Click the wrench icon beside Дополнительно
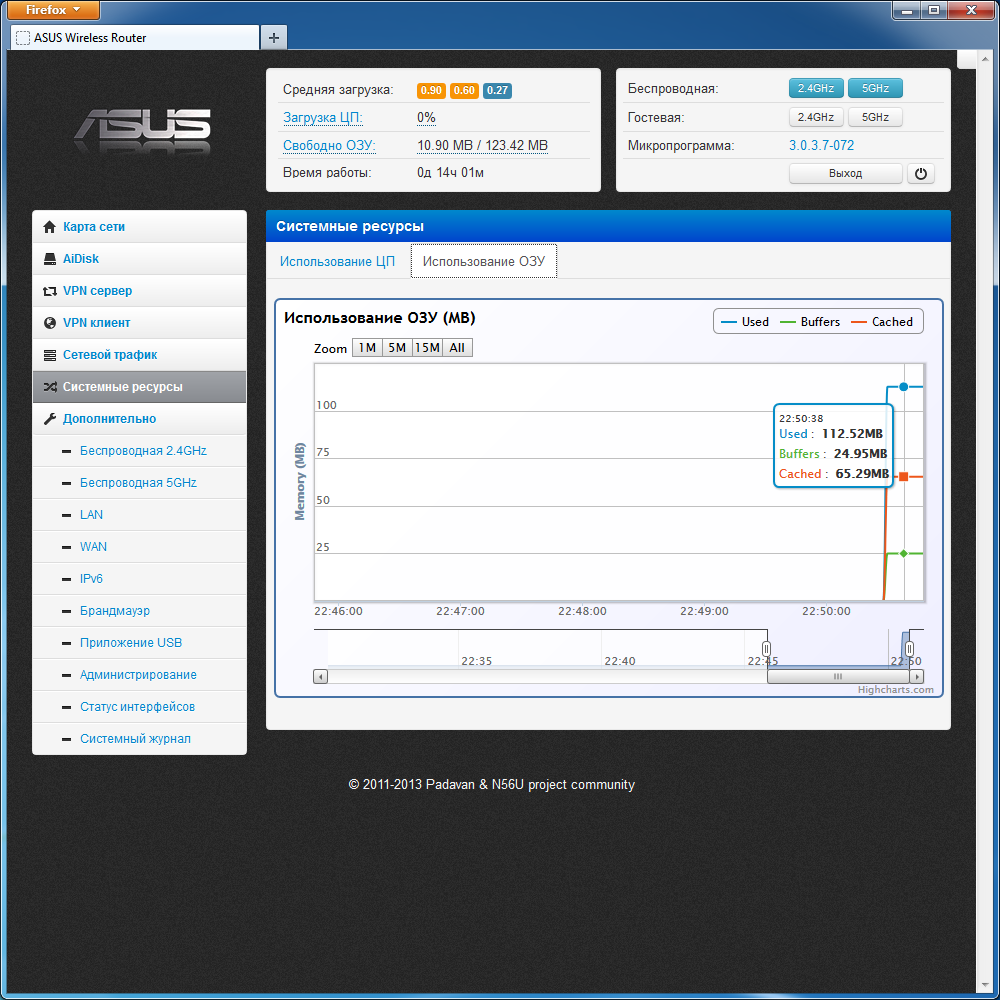1000x1000 pixels. [49, 418]
